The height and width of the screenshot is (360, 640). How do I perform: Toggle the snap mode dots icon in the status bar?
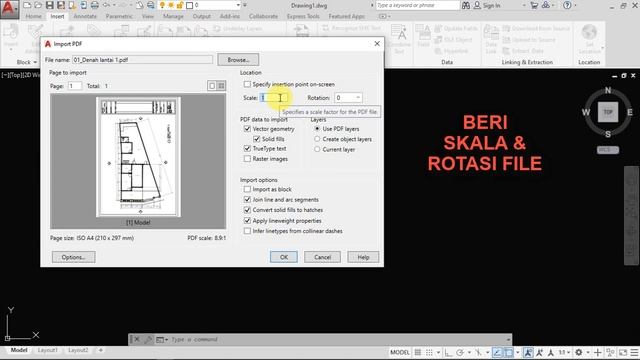coord(429,352)
